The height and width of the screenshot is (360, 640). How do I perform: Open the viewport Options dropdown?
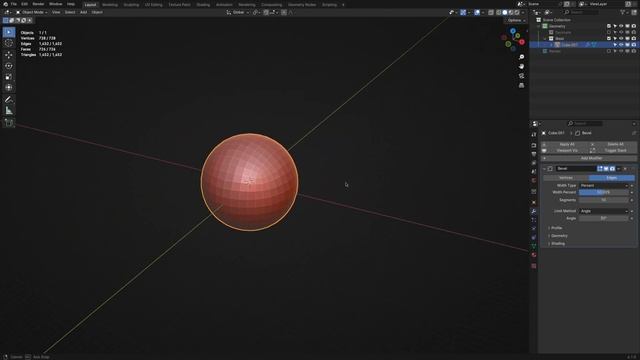point(516,20)
